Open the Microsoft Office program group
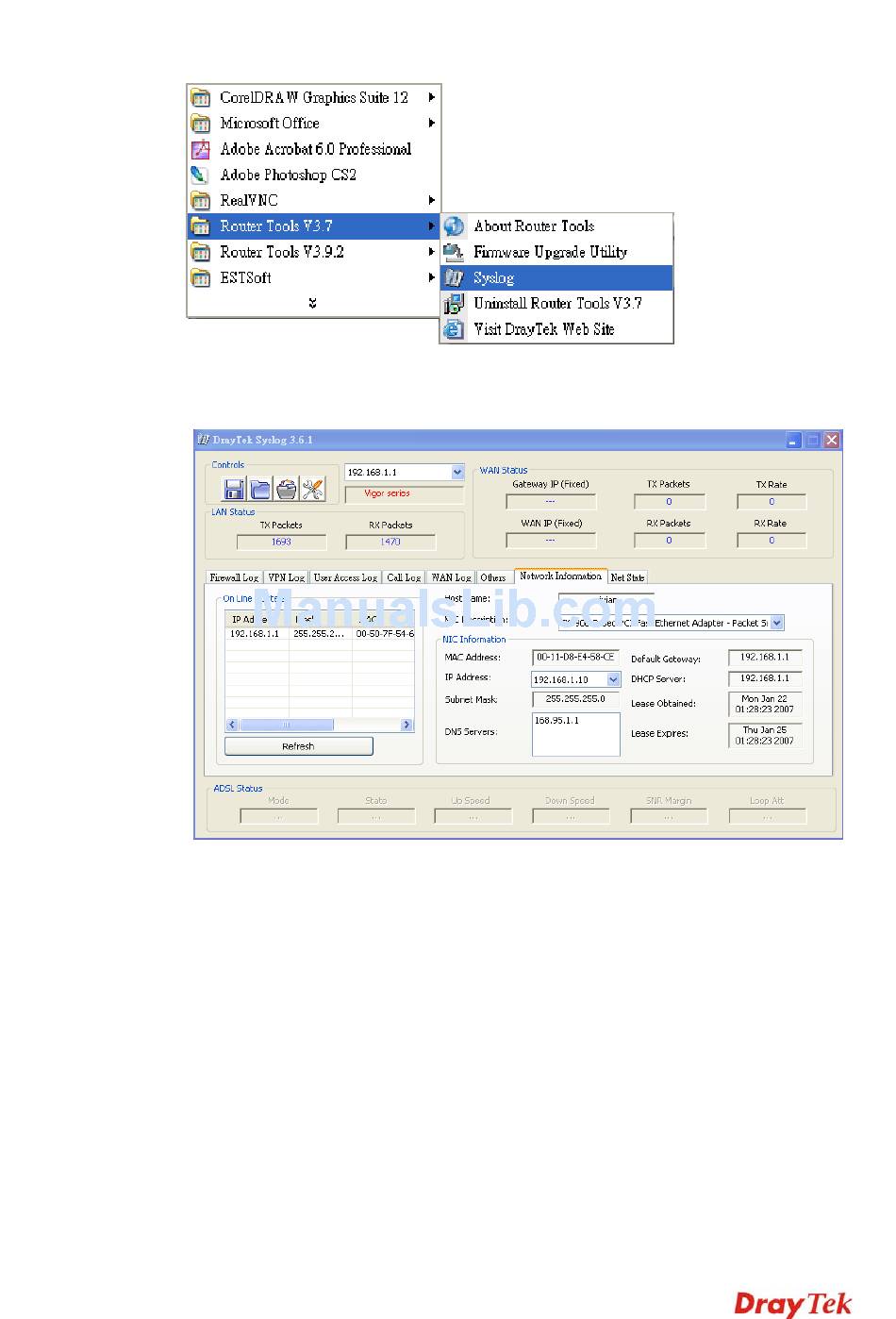The width and height of the screenshot is (896, 1319). [x=314, y=123]
